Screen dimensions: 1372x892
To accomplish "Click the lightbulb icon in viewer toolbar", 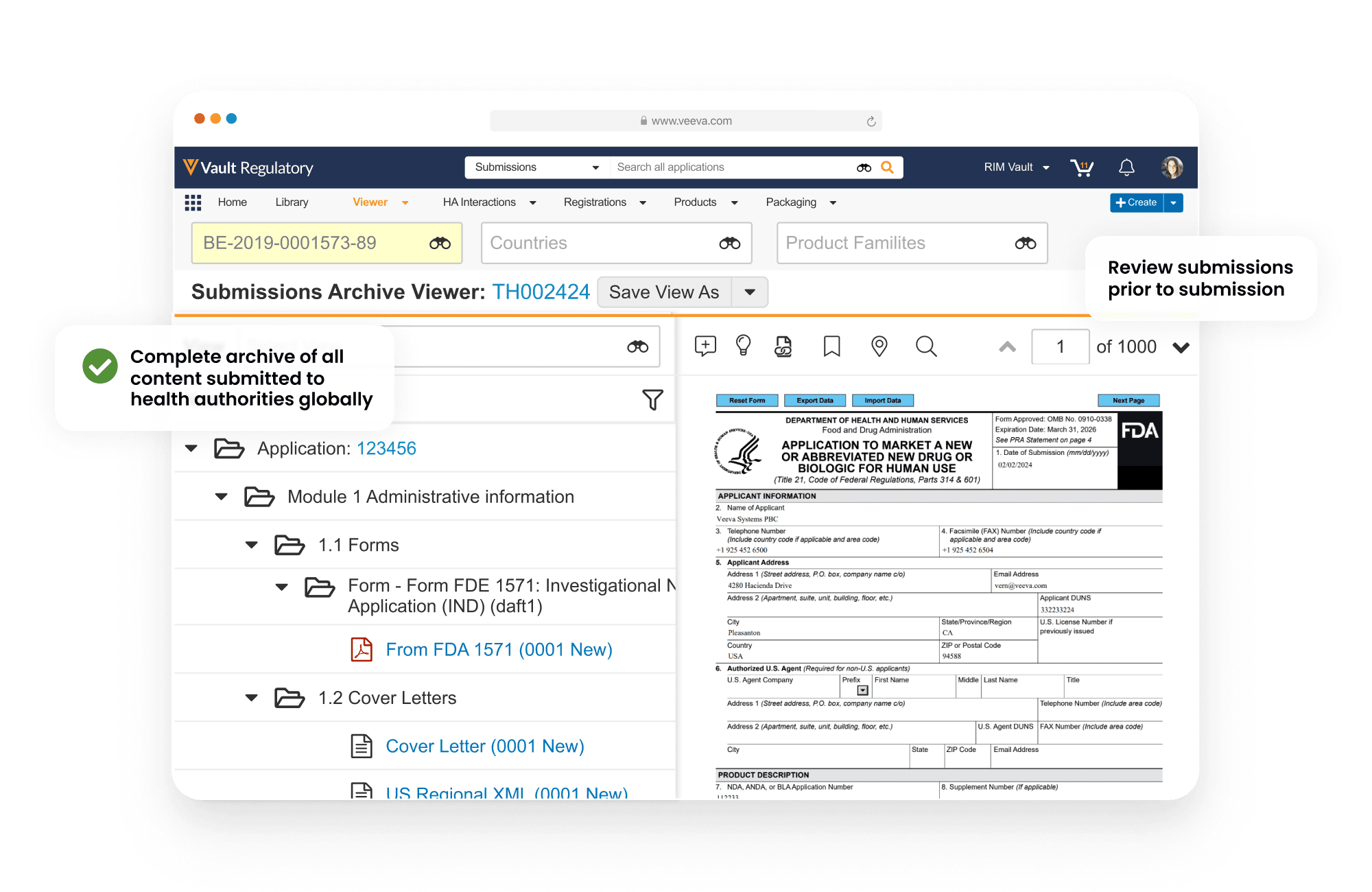I will click(743, 346).
